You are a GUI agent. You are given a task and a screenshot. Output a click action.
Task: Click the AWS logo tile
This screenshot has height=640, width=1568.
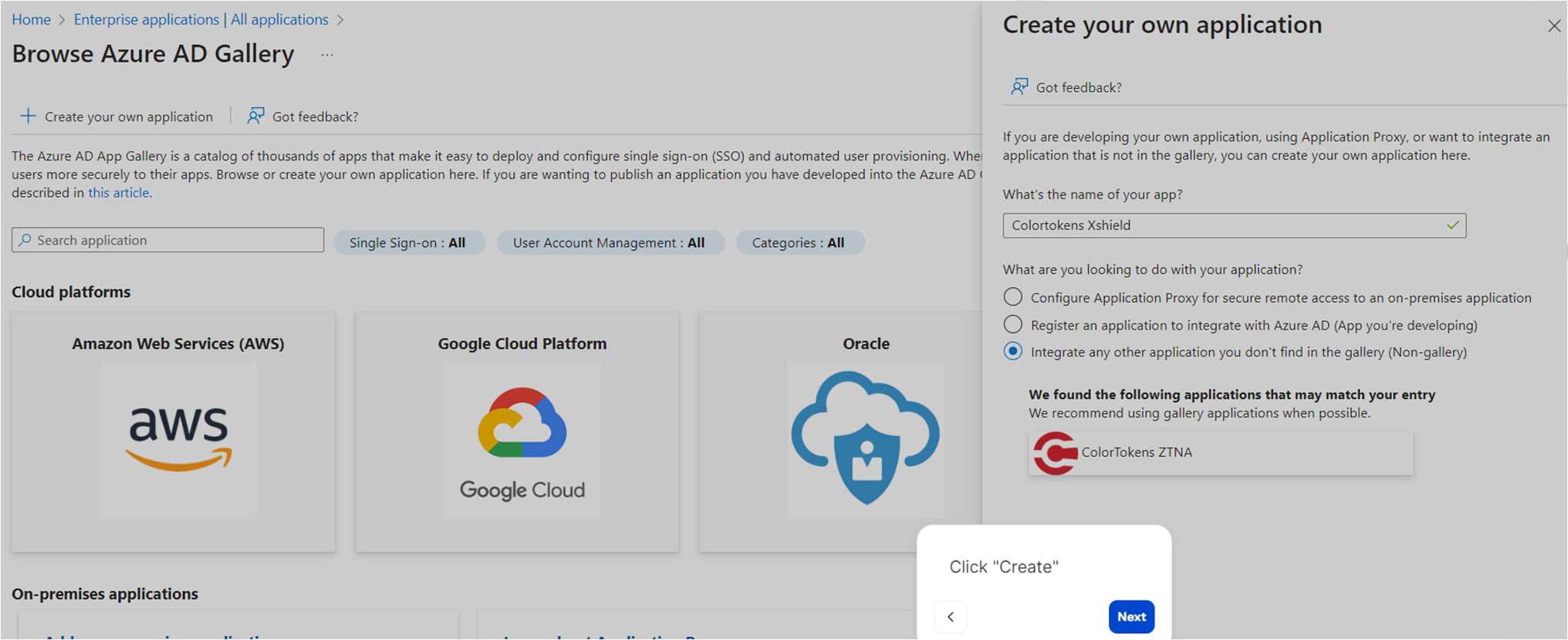tap(178, 439)
